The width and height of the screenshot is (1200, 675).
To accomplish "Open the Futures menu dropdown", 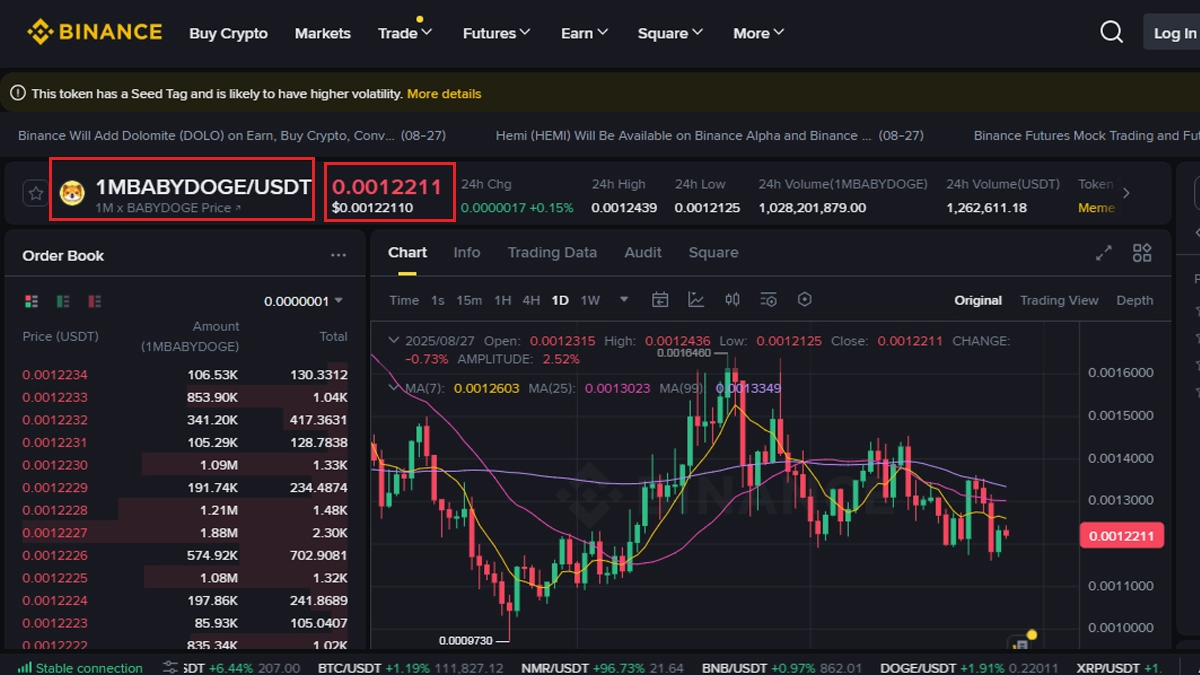I will pos(496,33).
